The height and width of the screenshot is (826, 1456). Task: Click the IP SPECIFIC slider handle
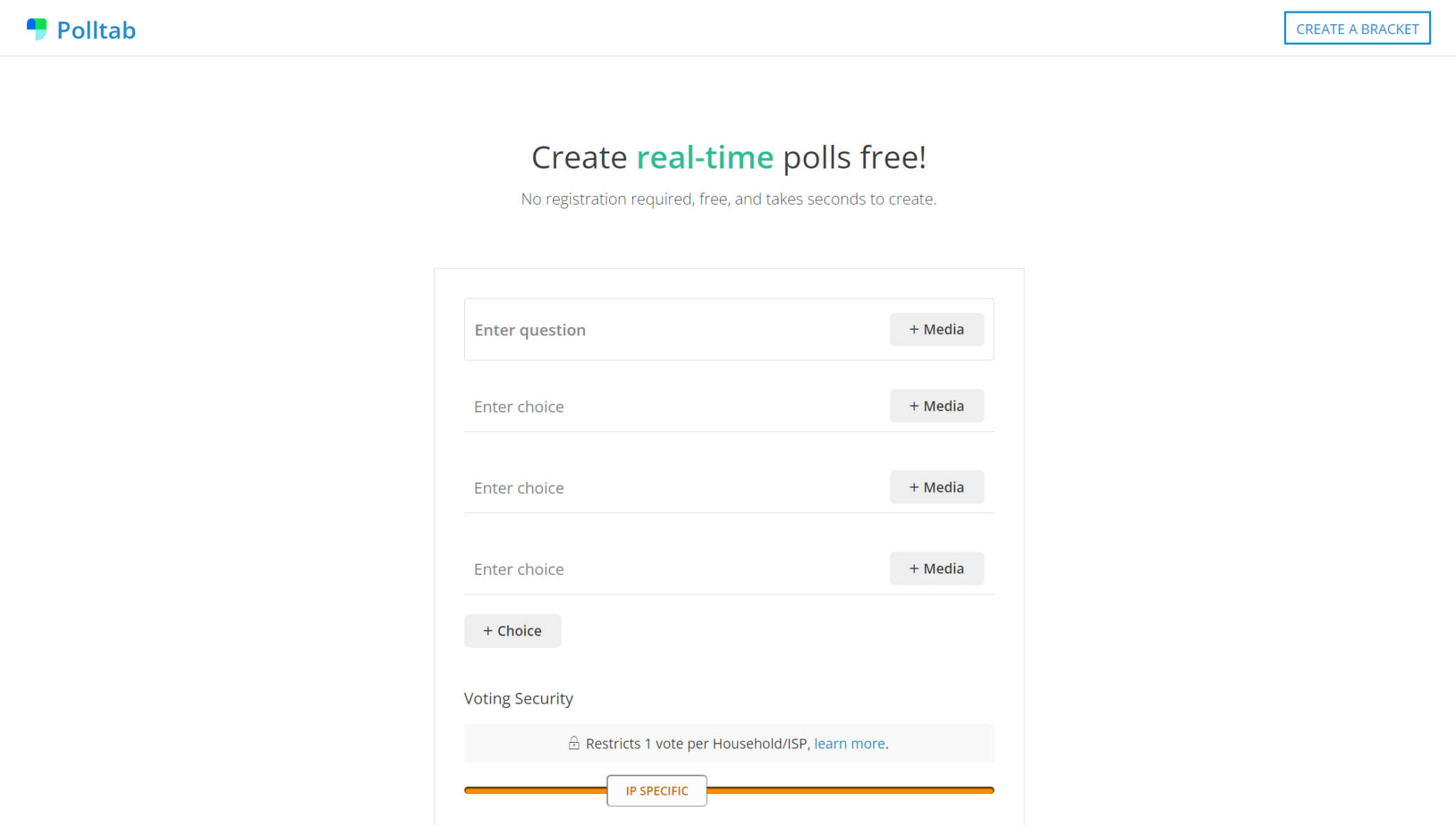(x=656, y=790)
